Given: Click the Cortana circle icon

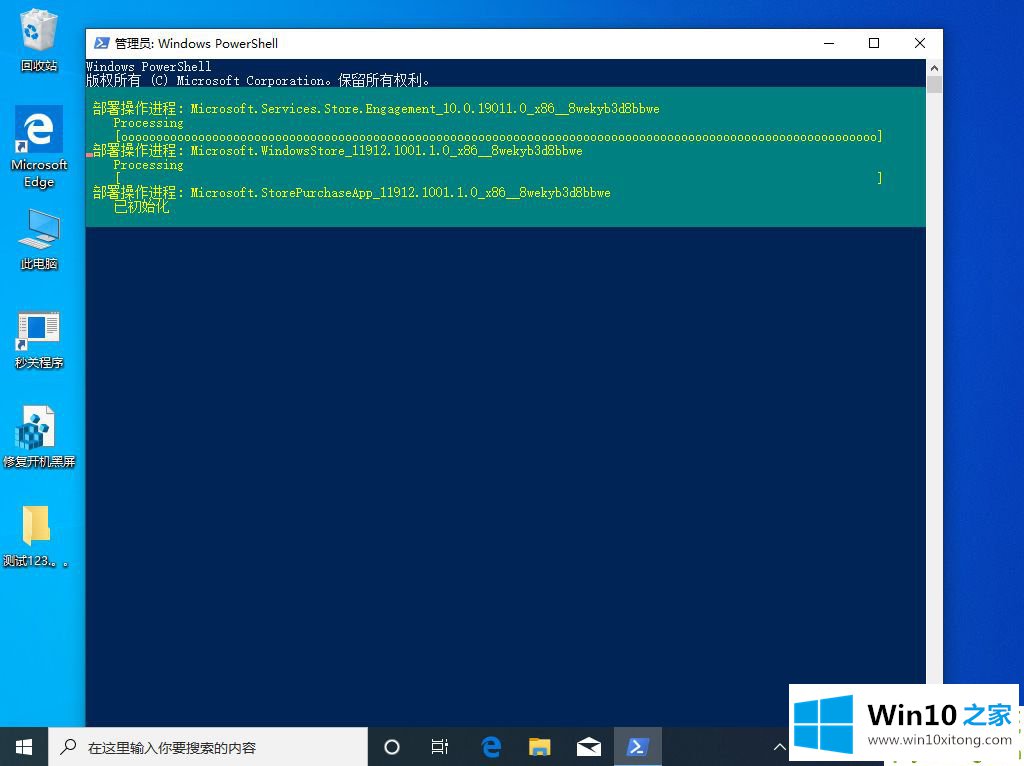Looking at the screenshot, I should click(392, 746).
